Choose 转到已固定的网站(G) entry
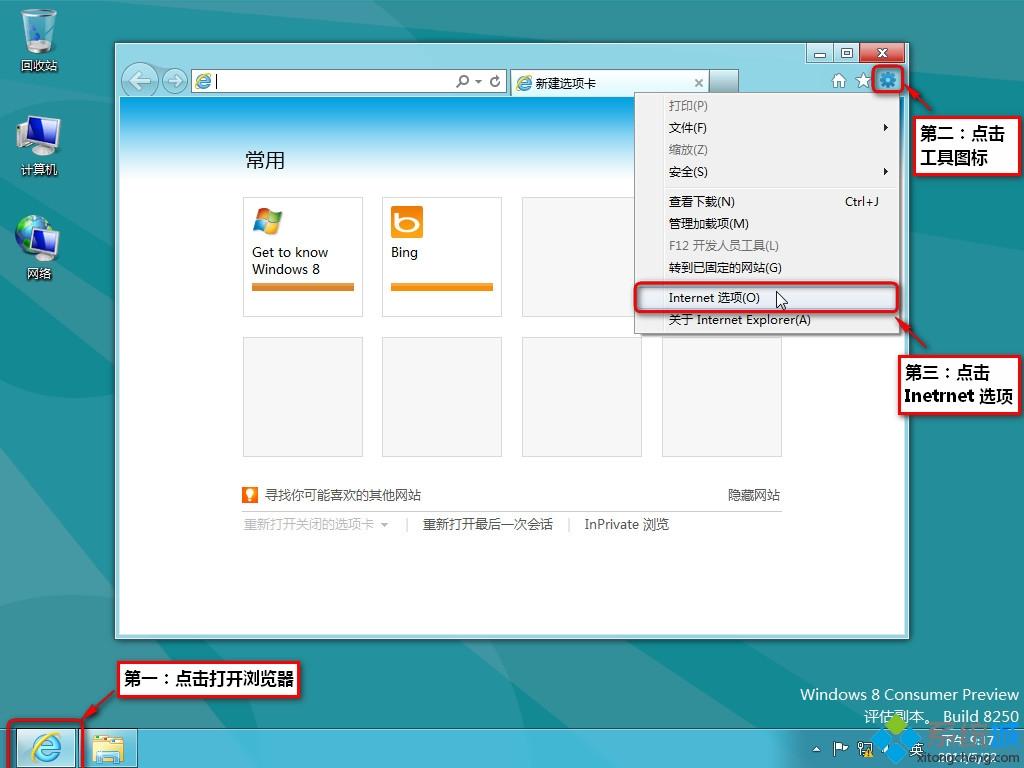The height and width of the screenshot is (768, 1024). [767, 268]
